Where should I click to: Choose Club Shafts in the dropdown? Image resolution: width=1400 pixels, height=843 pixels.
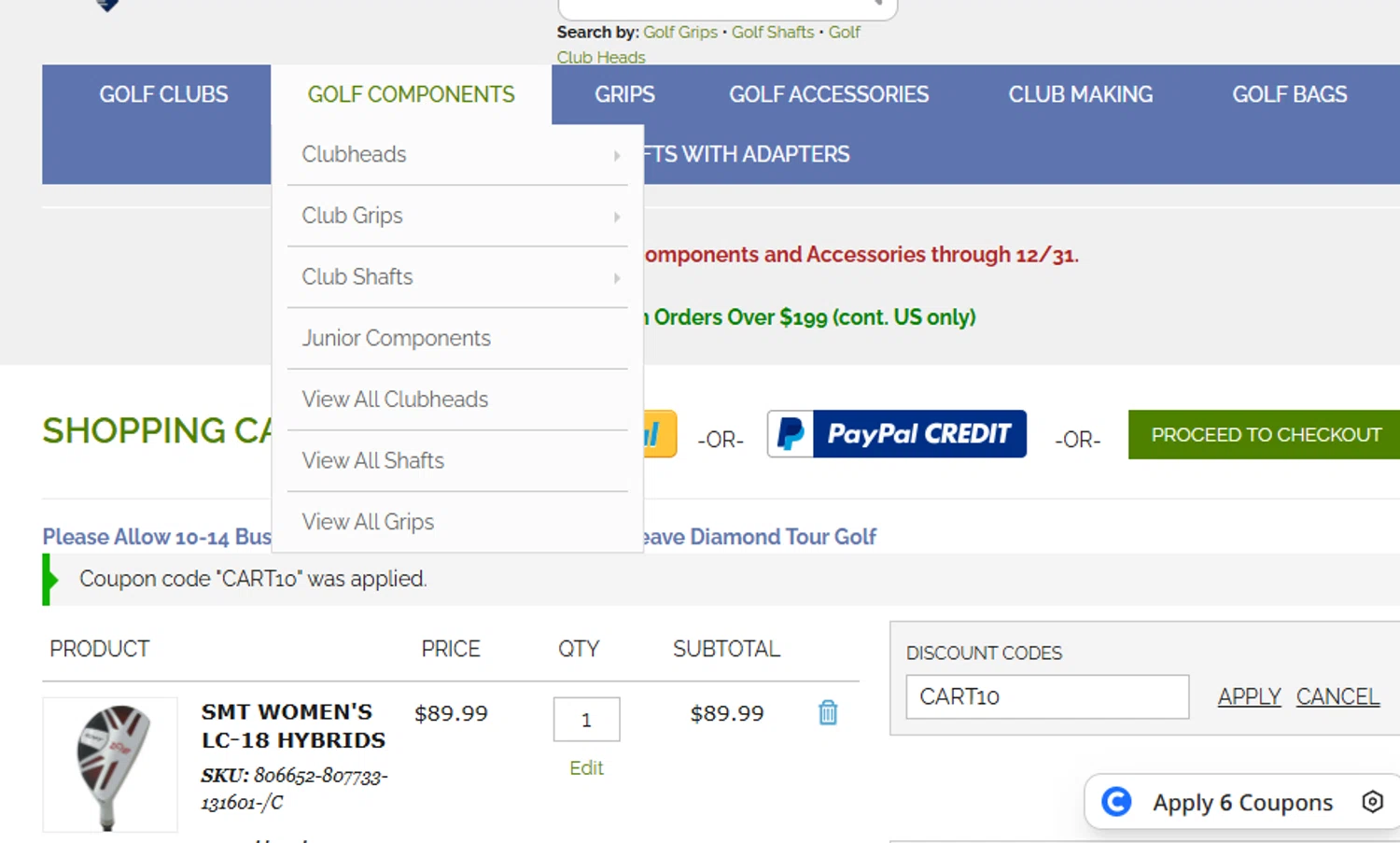pos(457,277)
